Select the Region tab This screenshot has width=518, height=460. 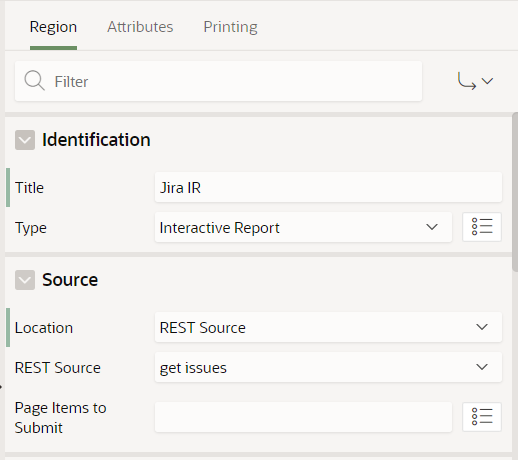point(53,27)
